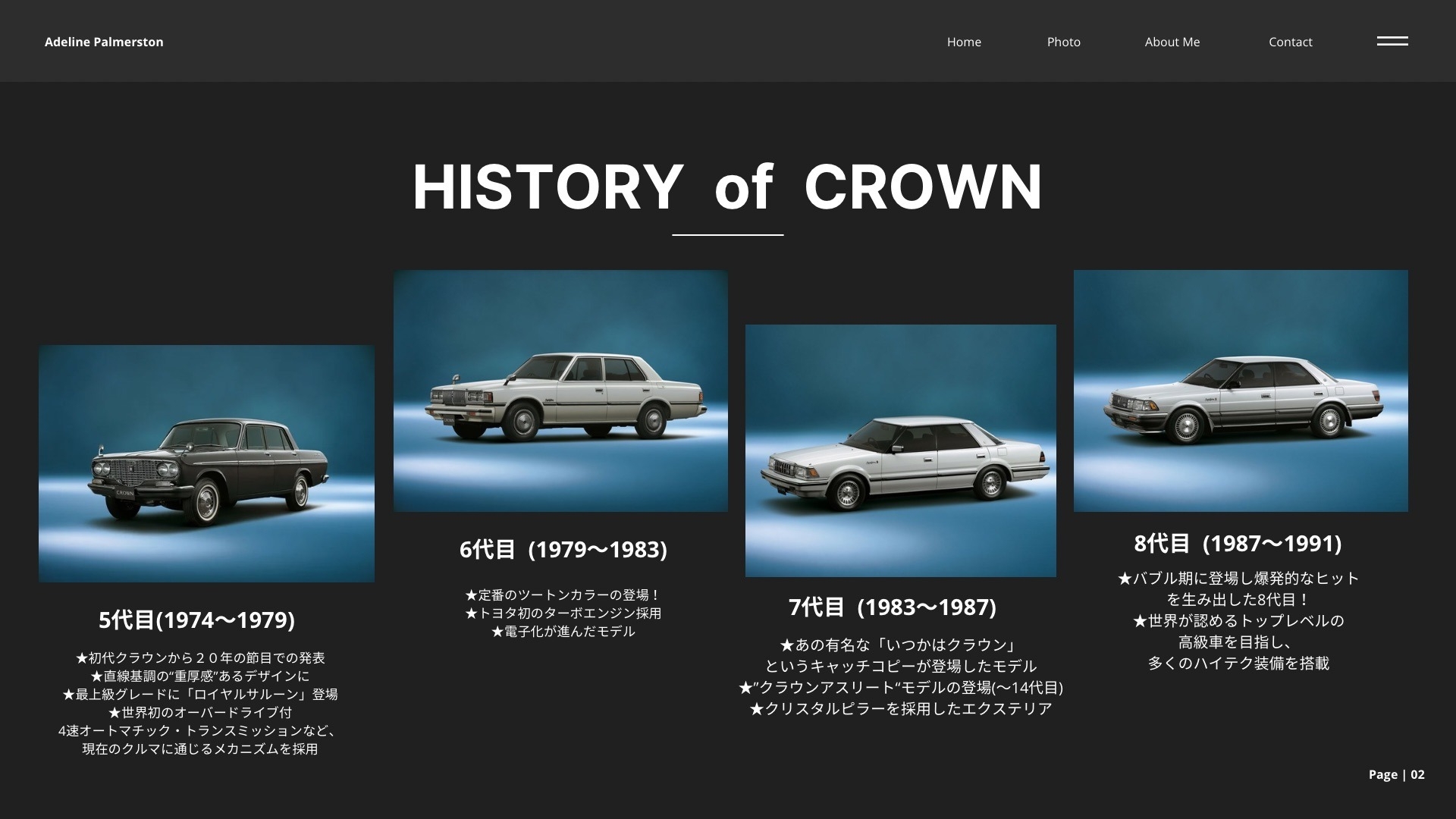Click the line mentioning ロイヤルサルーン

point(200,694)
